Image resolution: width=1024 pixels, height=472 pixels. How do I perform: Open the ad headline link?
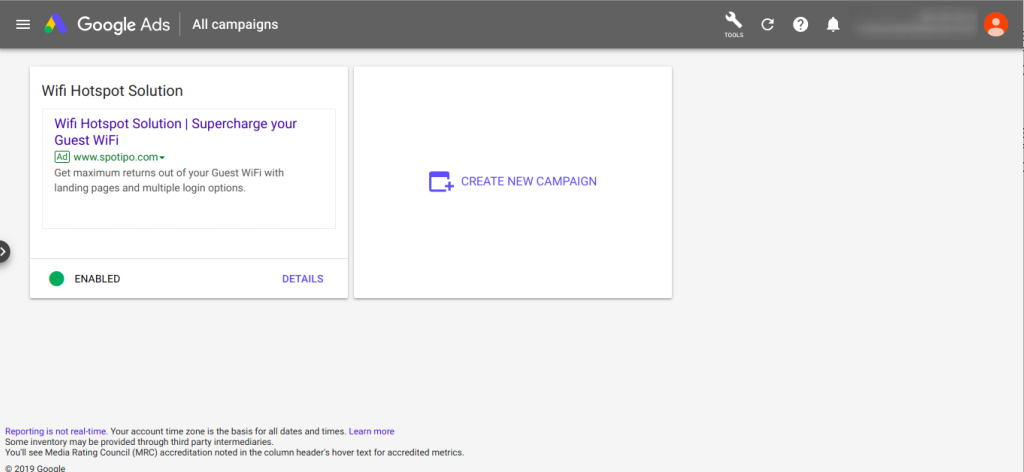[x=175, y=131]
